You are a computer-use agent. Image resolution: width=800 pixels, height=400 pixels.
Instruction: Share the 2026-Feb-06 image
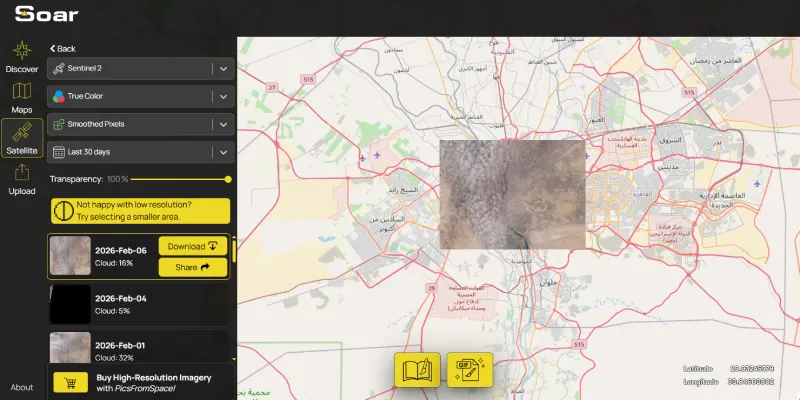(x=193, y=267)
